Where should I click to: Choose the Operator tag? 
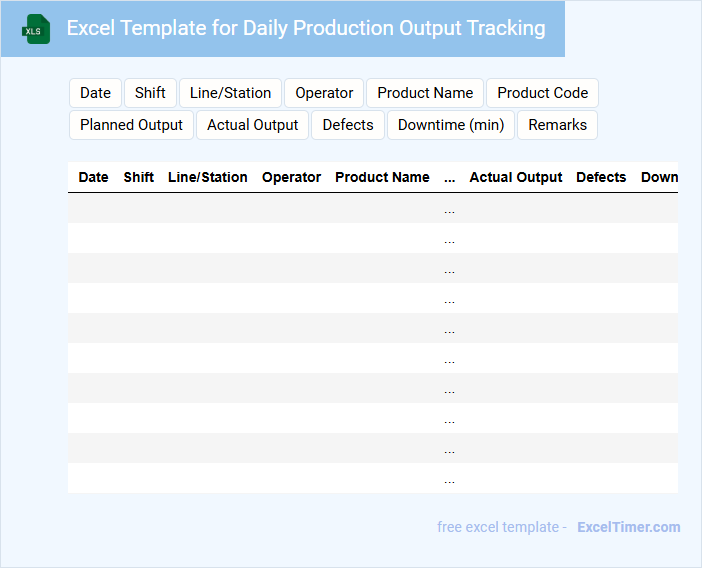[x=324, y=93]
